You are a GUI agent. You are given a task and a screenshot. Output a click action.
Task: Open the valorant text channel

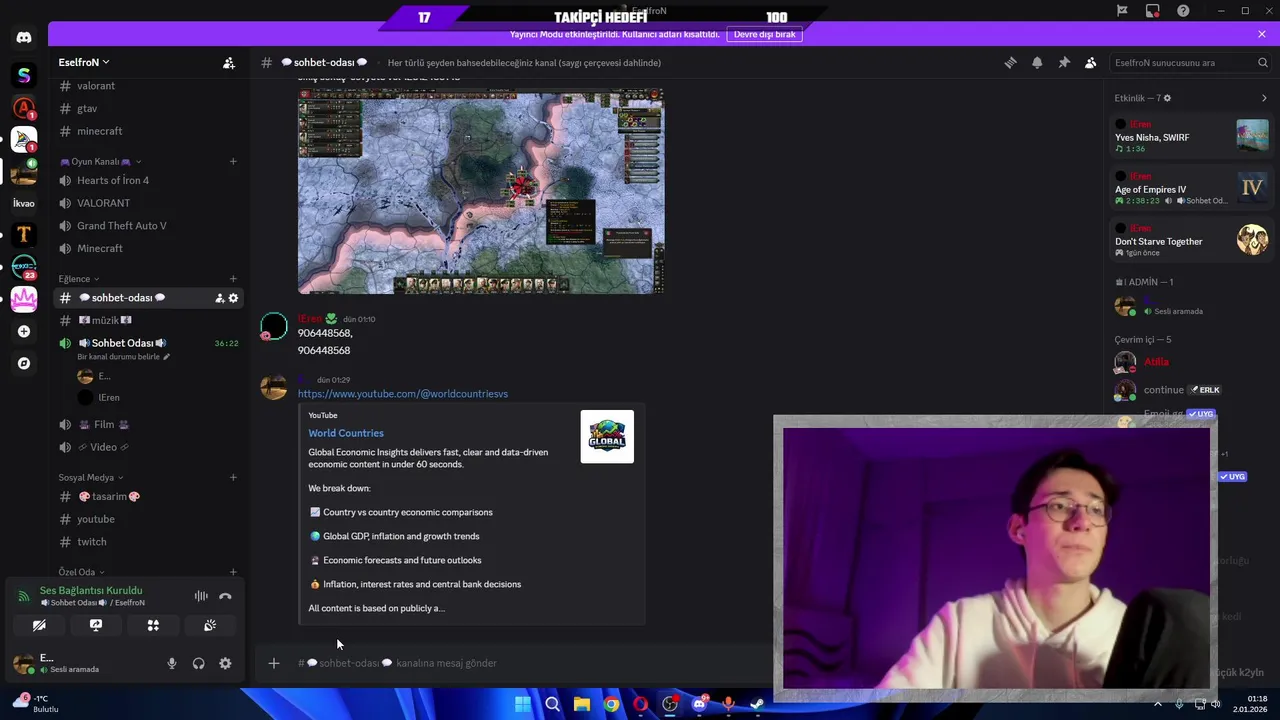point(148,86)
